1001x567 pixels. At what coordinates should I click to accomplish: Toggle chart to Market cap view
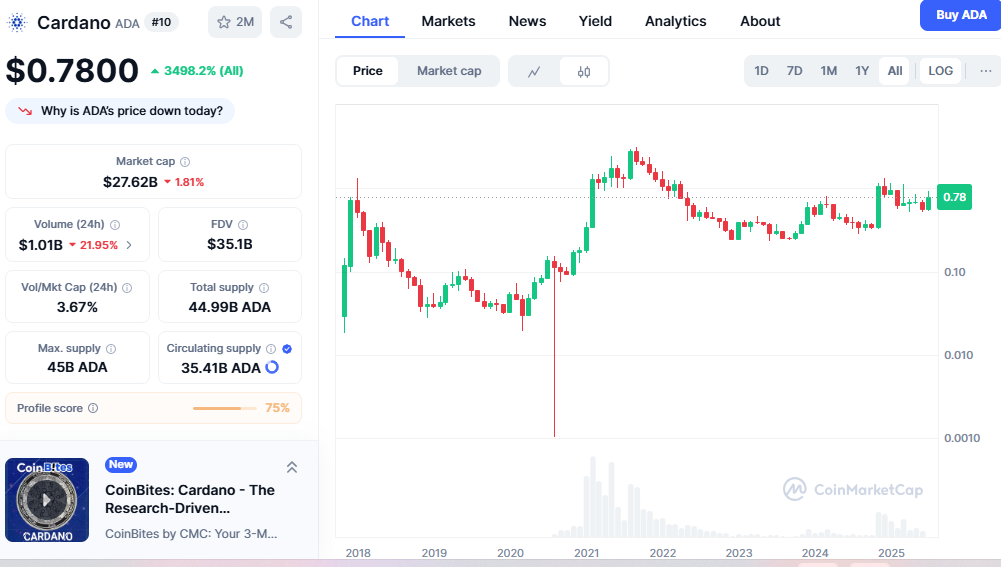449,71
